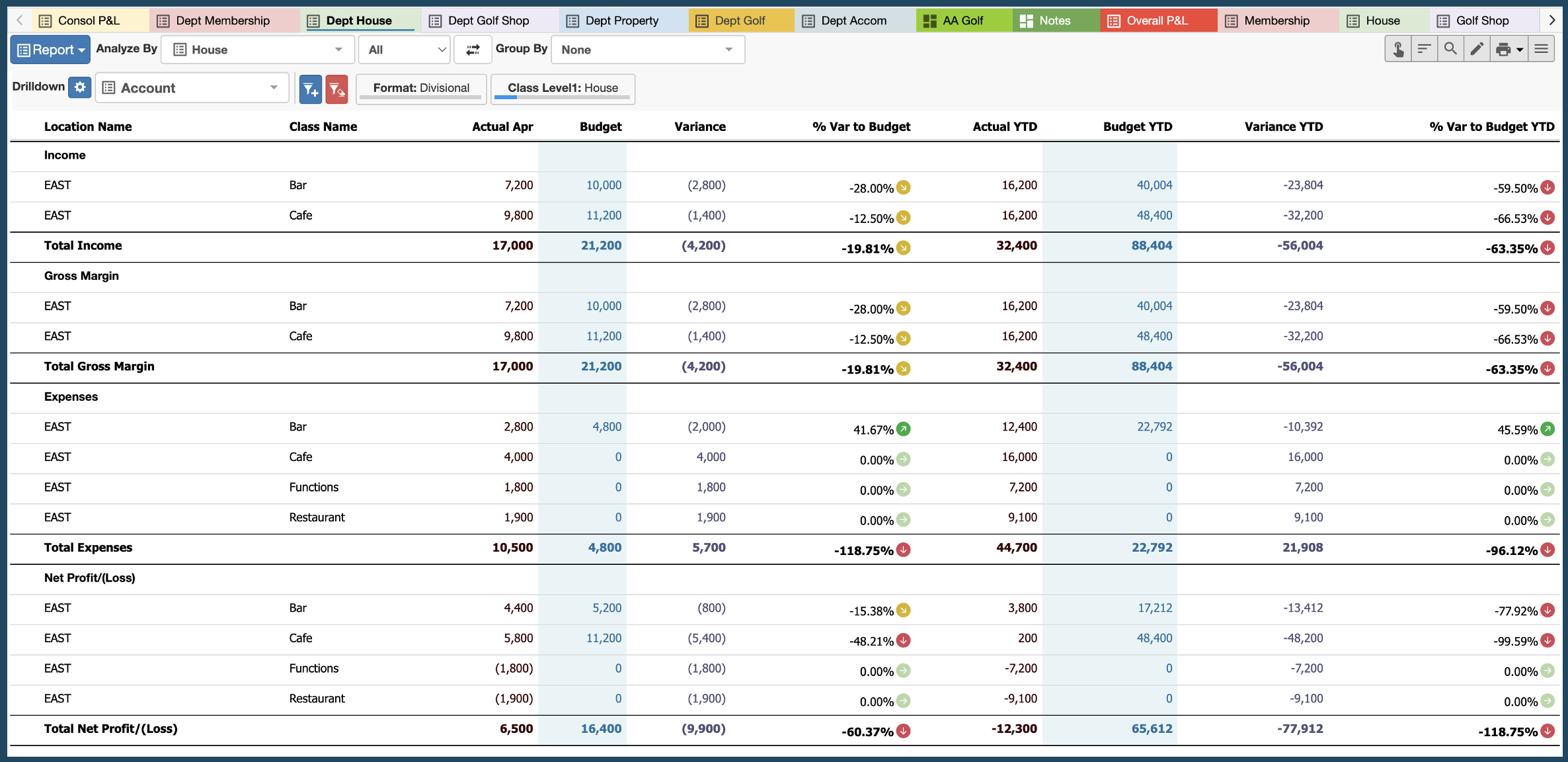Click the Total Income row label
This screenshot has height=762, width=1568.
(83, 246)
